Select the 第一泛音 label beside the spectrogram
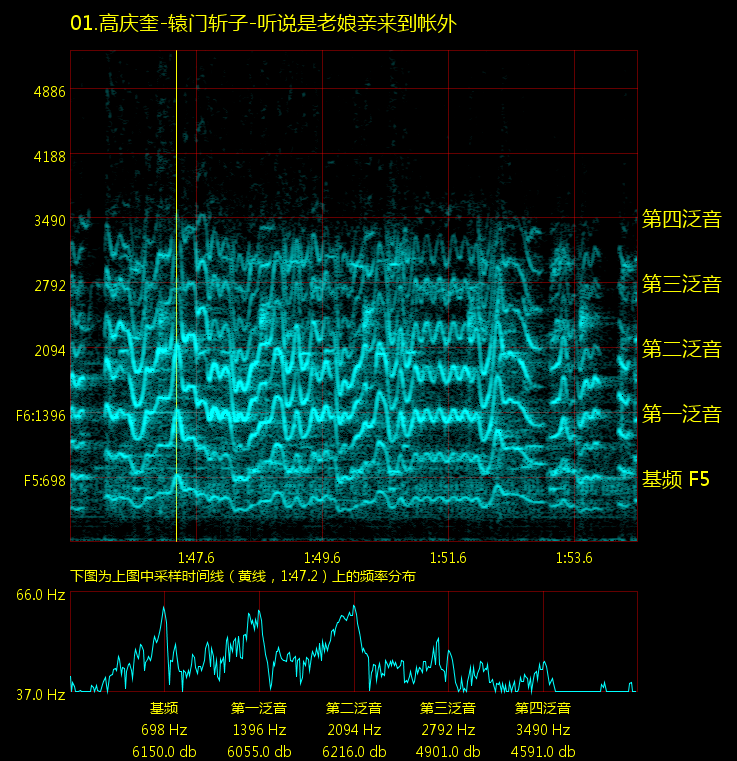This screenshot has height=761, width=737. click(x=681, y=414)
